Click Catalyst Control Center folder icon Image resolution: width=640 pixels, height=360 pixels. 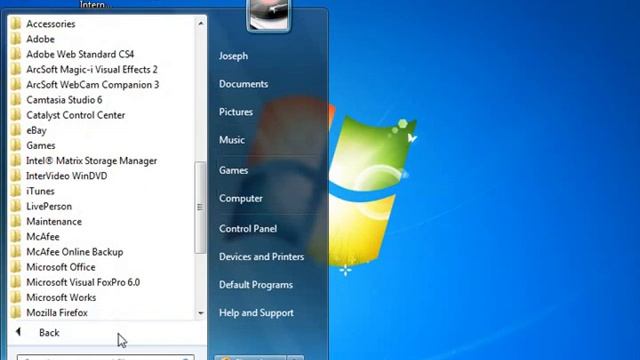click(16, 115)
